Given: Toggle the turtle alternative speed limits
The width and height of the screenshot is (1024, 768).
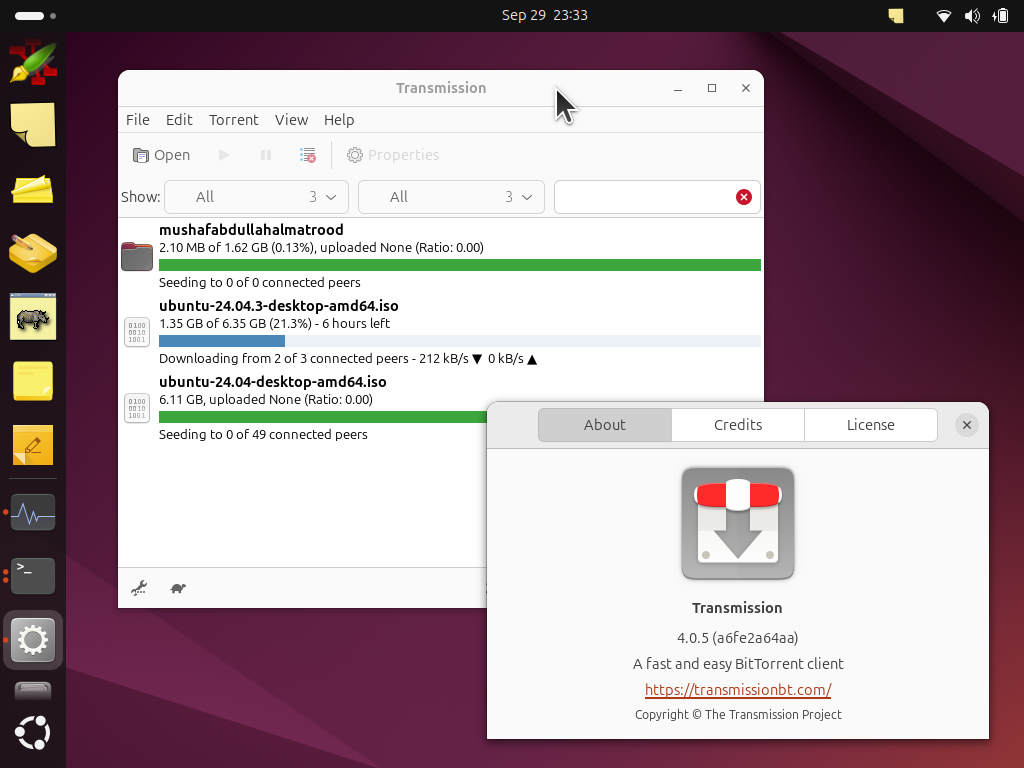Looking at the screenshot, I should (x=178, y=588).
